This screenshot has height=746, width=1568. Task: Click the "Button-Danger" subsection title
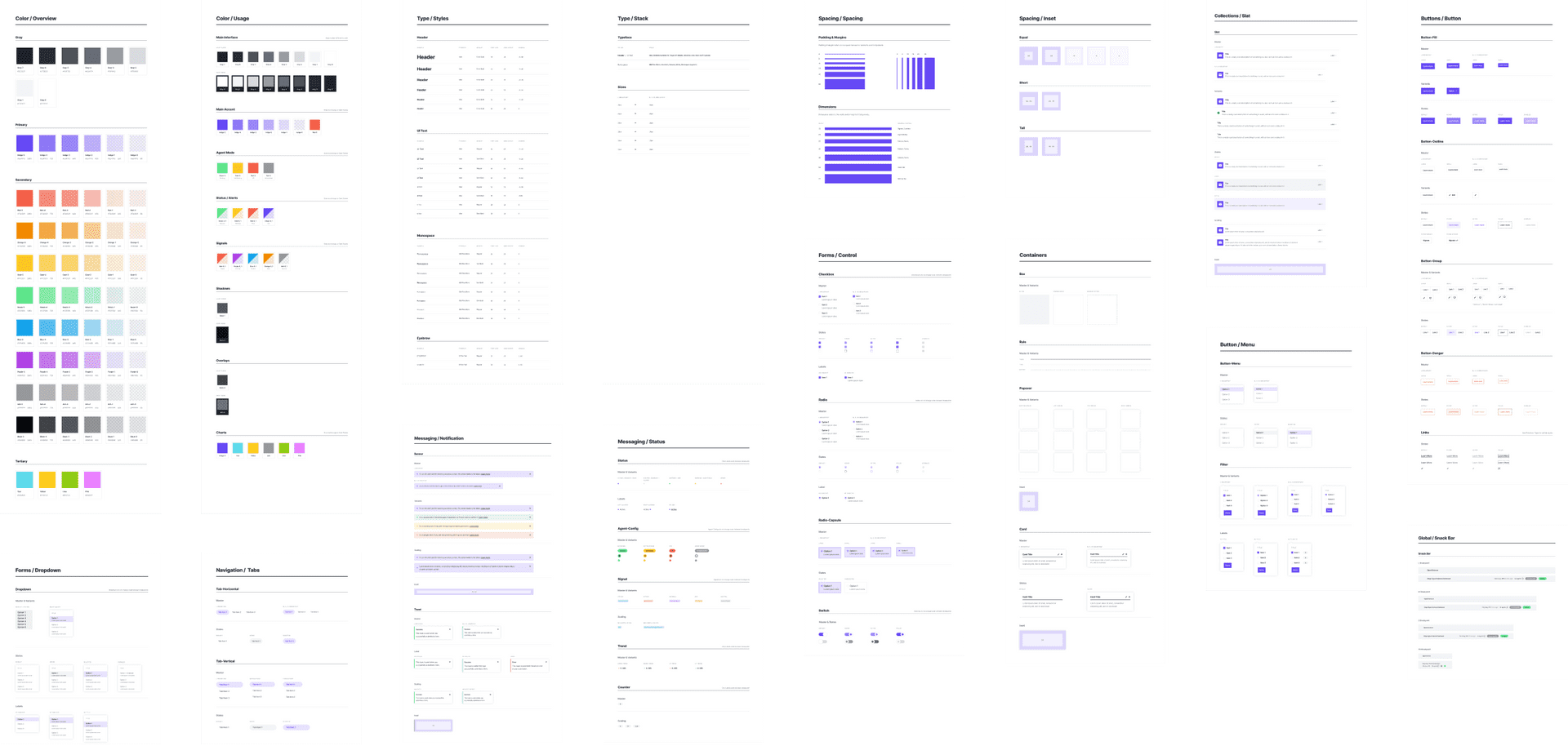click(x=1432, y=353)
